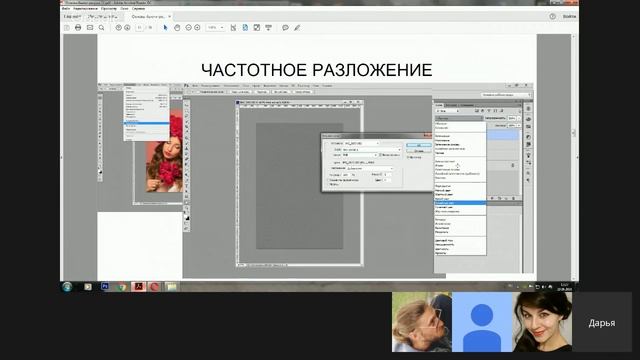Image resolution: width=640 pixels, height=360 pixels.
Task: Open the Help question mark icon
Action: [552, 17]
